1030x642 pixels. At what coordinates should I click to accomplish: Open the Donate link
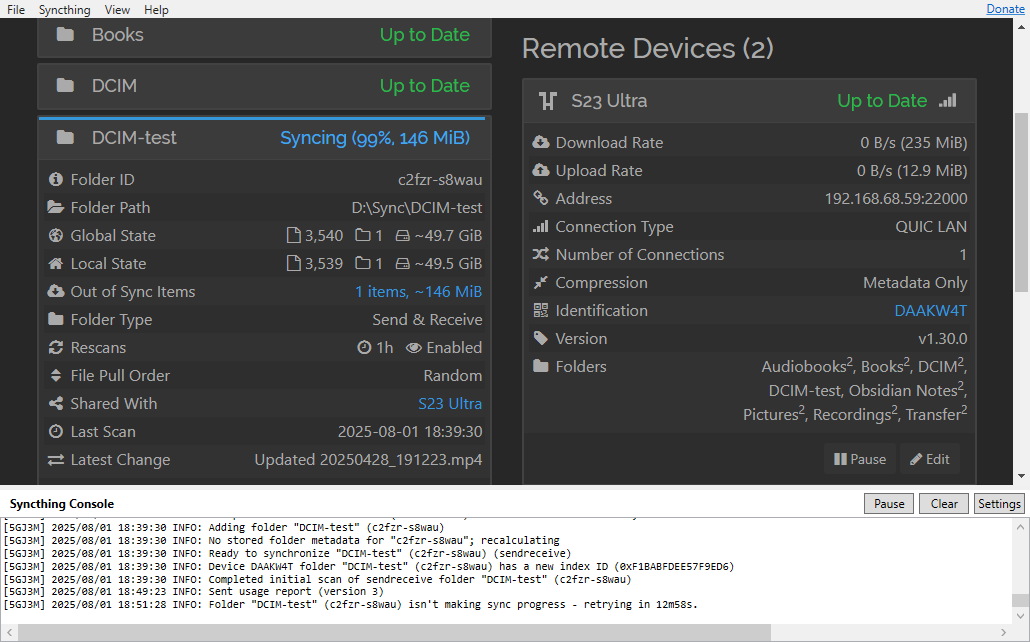(1005, 9)
